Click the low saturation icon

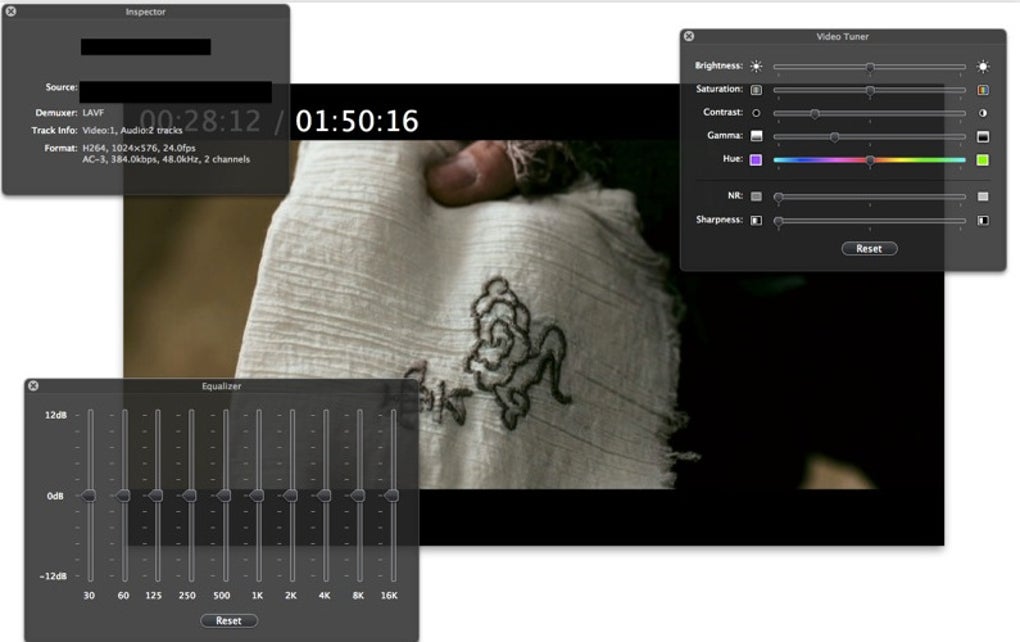tap(756, 90)
